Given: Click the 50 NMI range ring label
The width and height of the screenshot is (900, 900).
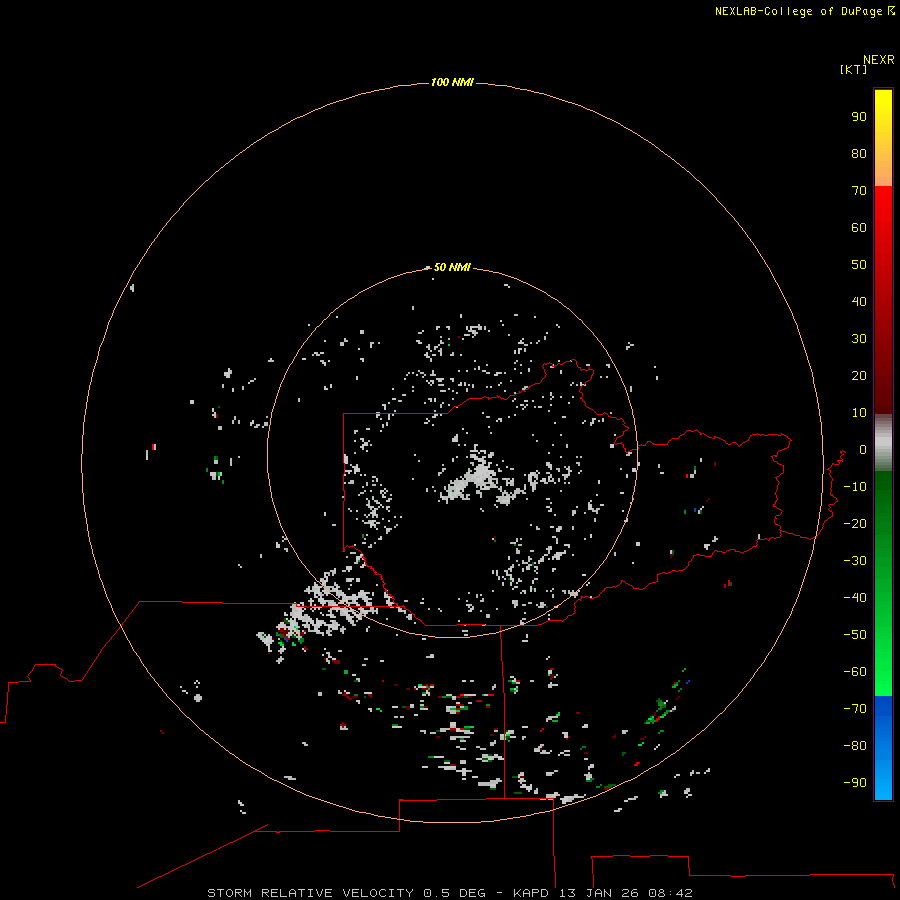Looking at the screenshot, I should pyautogui.click(x=452, y=267).
